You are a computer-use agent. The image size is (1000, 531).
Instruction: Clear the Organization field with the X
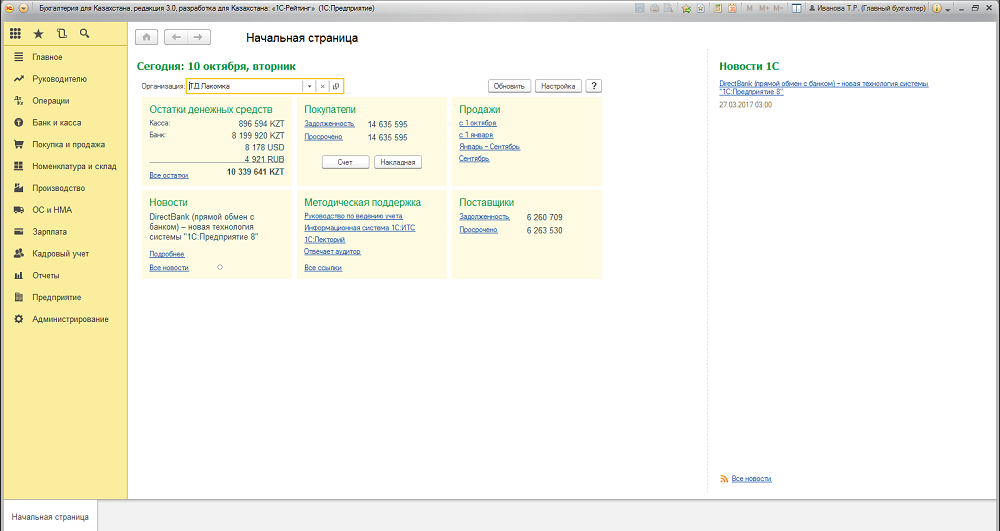pyautogui.click(x=322, y=86)
